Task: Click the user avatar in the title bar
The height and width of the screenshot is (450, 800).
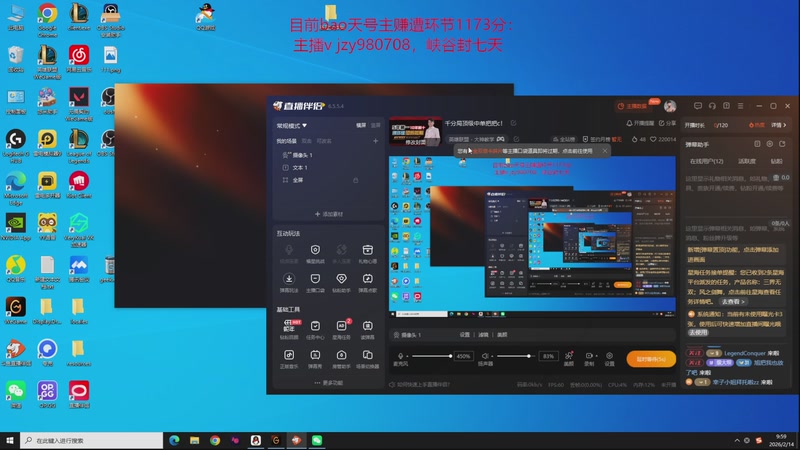Action: point(670,106)
